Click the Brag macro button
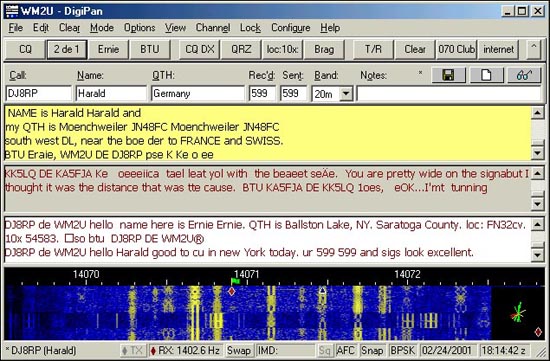 pyautogui.click(x=324, y=49)
